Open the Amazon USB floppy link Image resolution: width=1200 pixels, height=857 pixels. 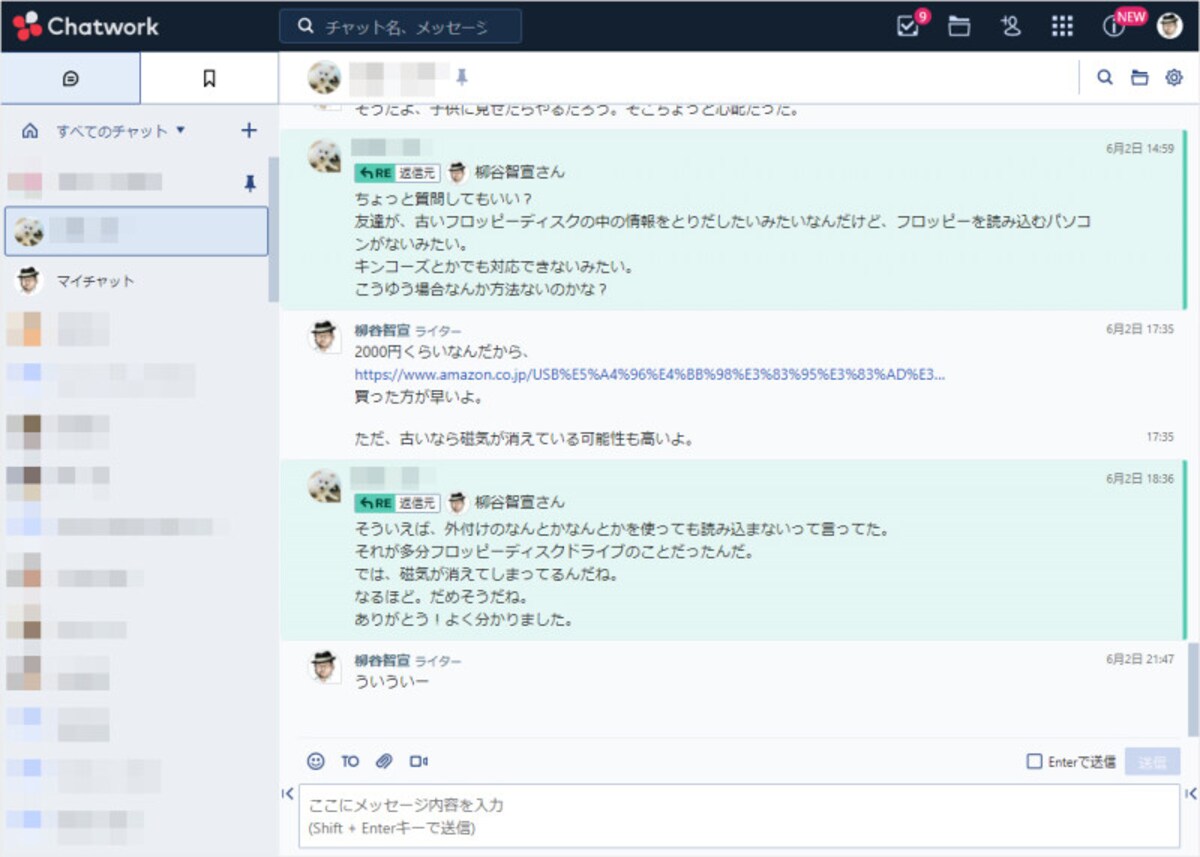tap(650, 375)
